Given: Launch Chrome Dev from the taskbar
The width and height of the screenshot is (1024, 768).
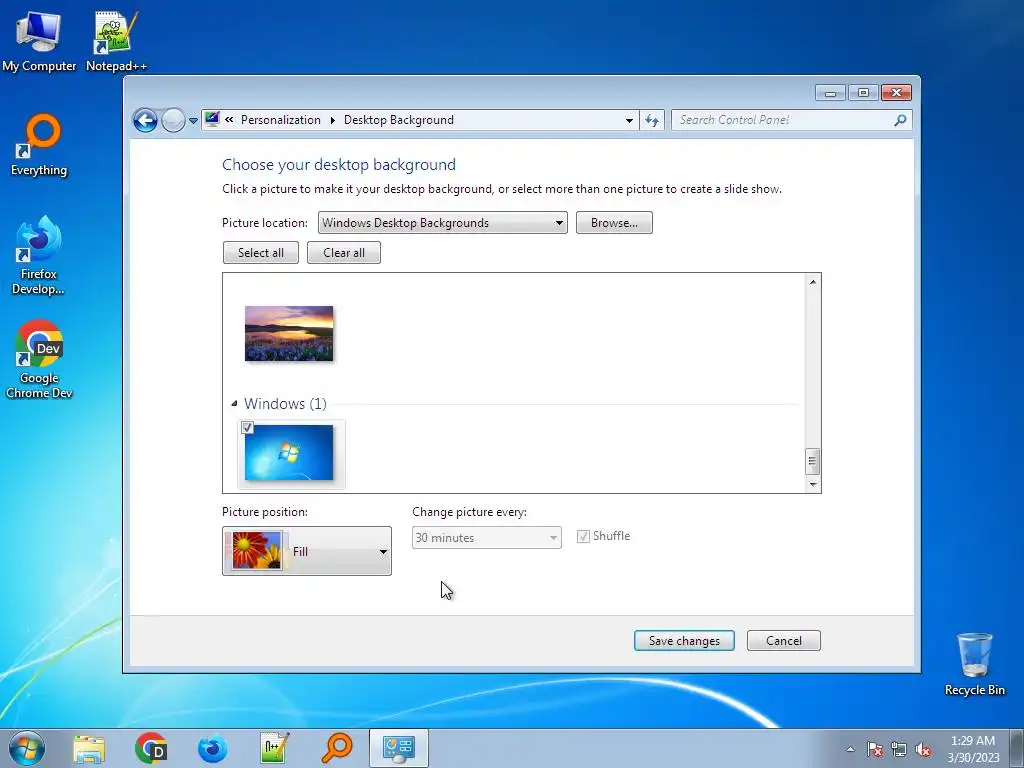Looking at the screenshot, I should tap(151, 748).
